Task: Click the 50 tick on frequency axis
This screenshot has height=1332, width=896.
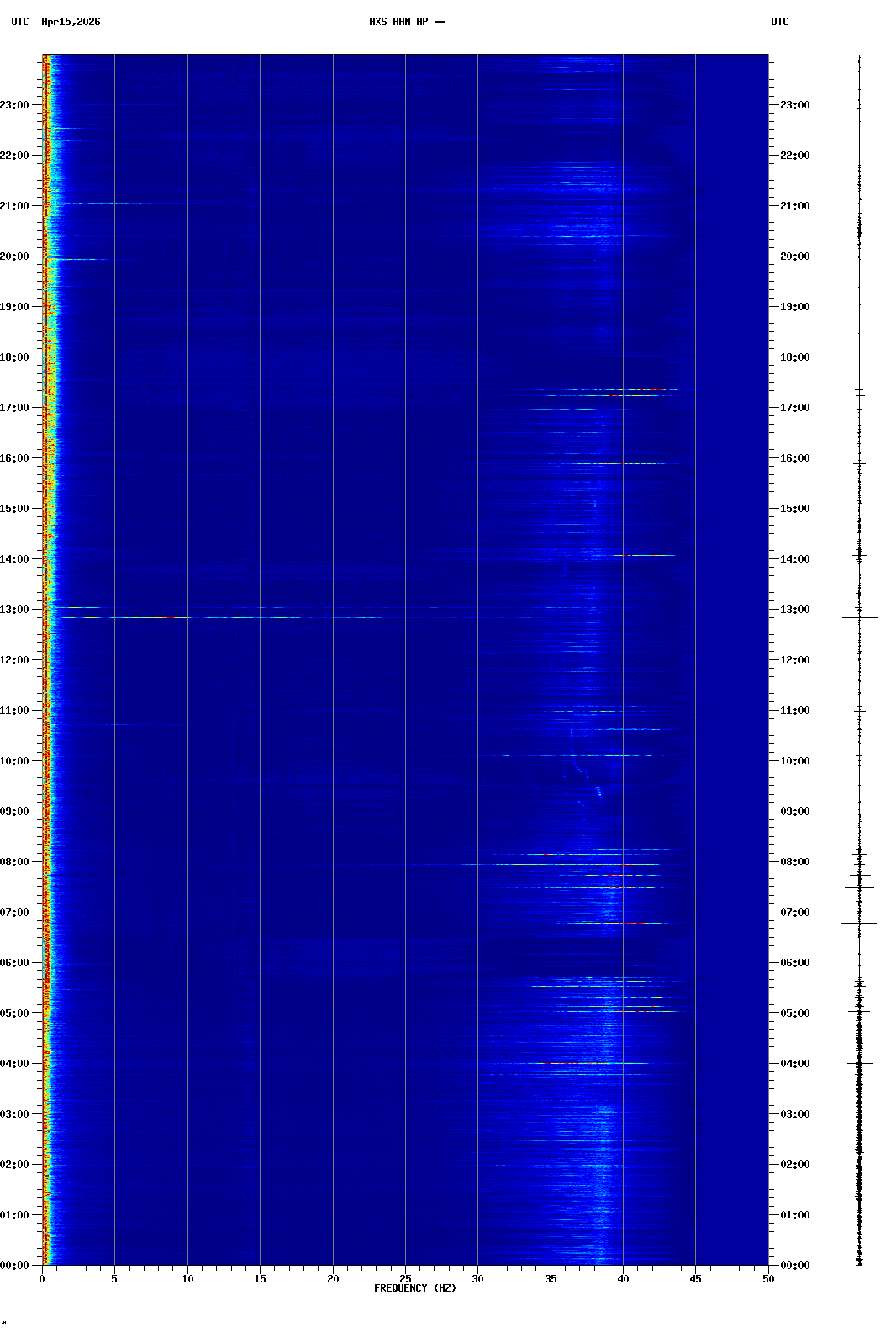Action: click(x=768, y=1279)
